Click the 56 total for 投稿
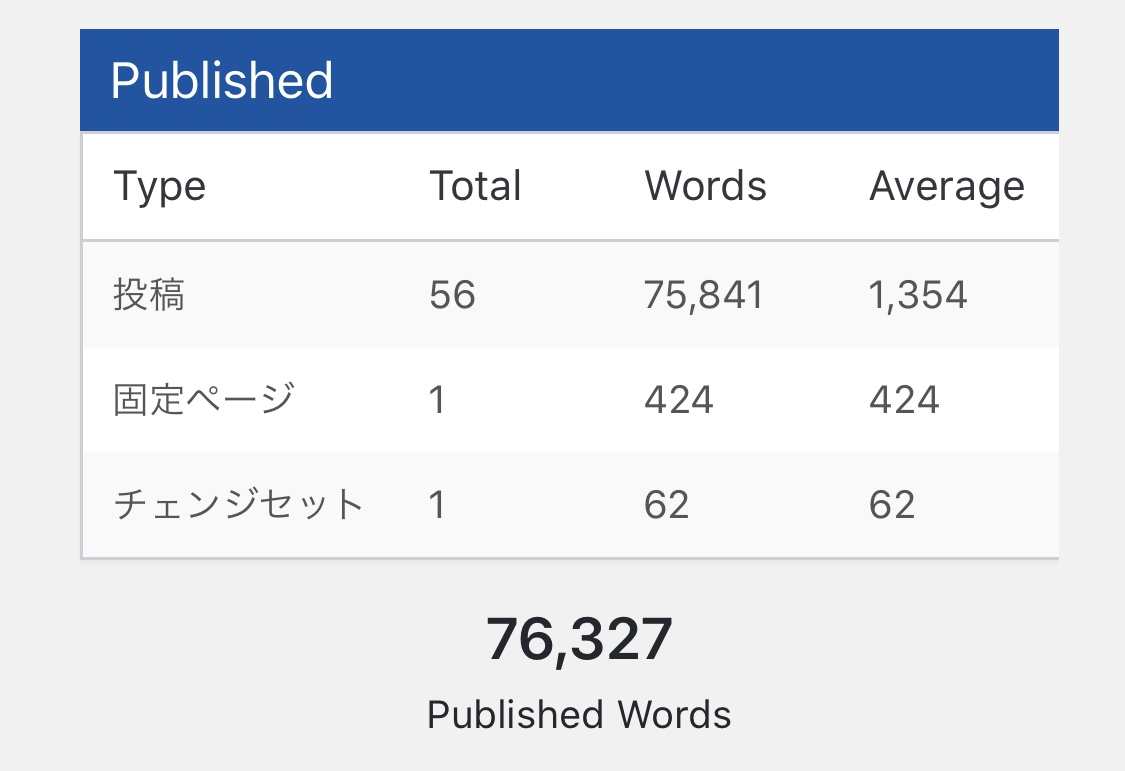This screenshot has height=771, width=1125. [x=452, y=295]
